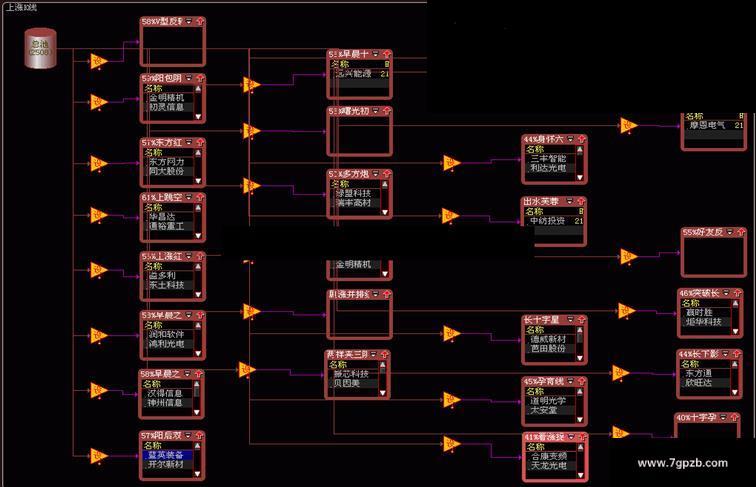Open the dropdown on the 57%东方红 box header
This screenshot has height=487, width=756.
(x=189, y=143)
